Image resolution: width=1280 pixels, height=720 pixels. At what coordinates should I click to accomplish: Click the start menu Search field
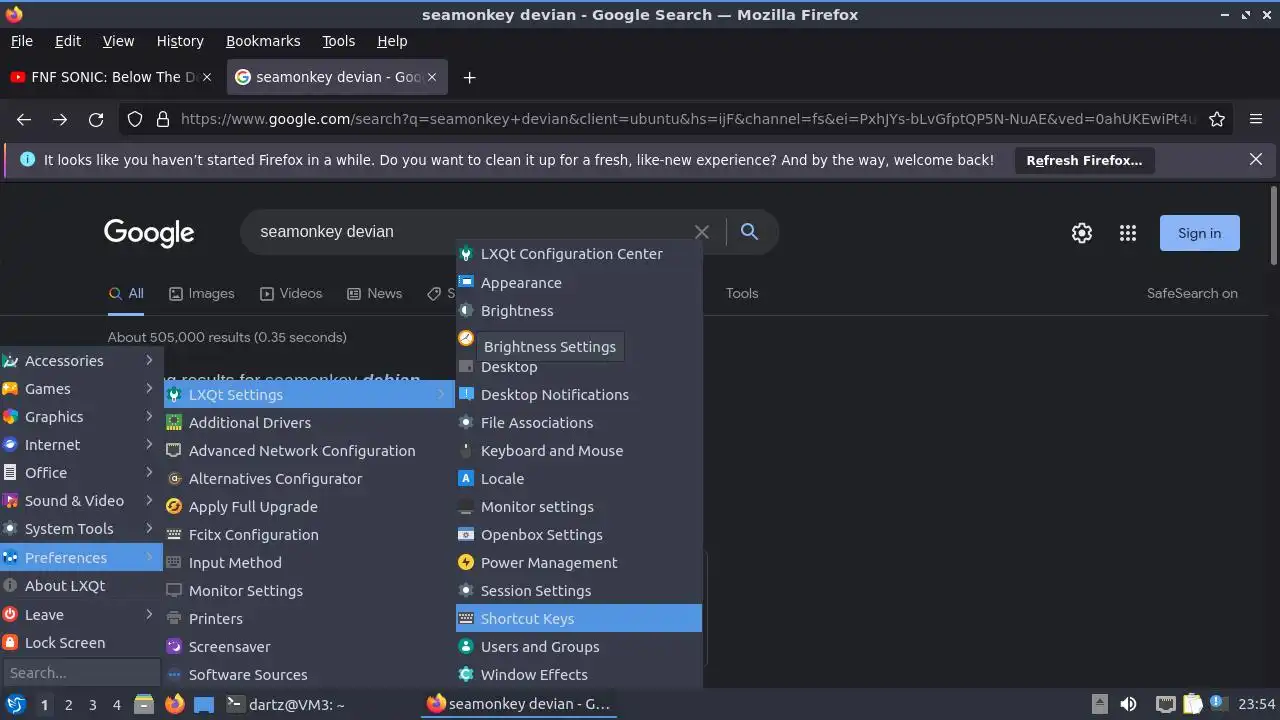click(81, 673)
